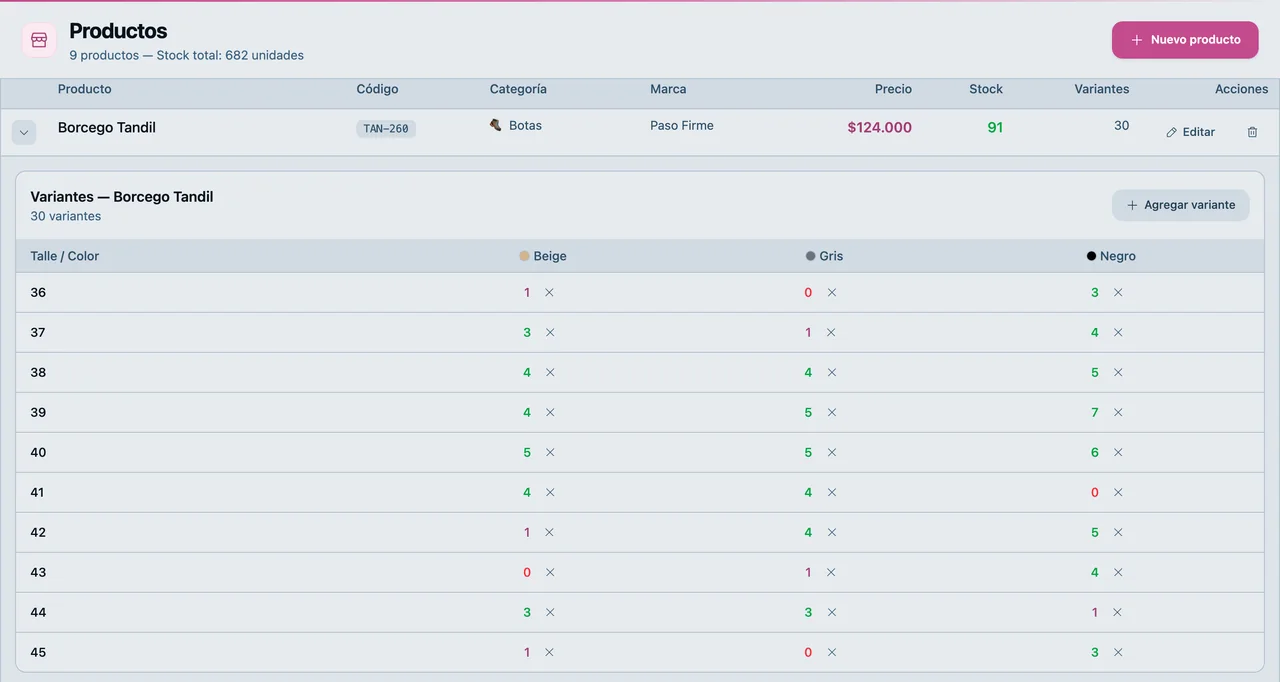The width and height of the screenshot is (1280, 682).
Task: Click the stock total 91 value
Action: point(995,127)
